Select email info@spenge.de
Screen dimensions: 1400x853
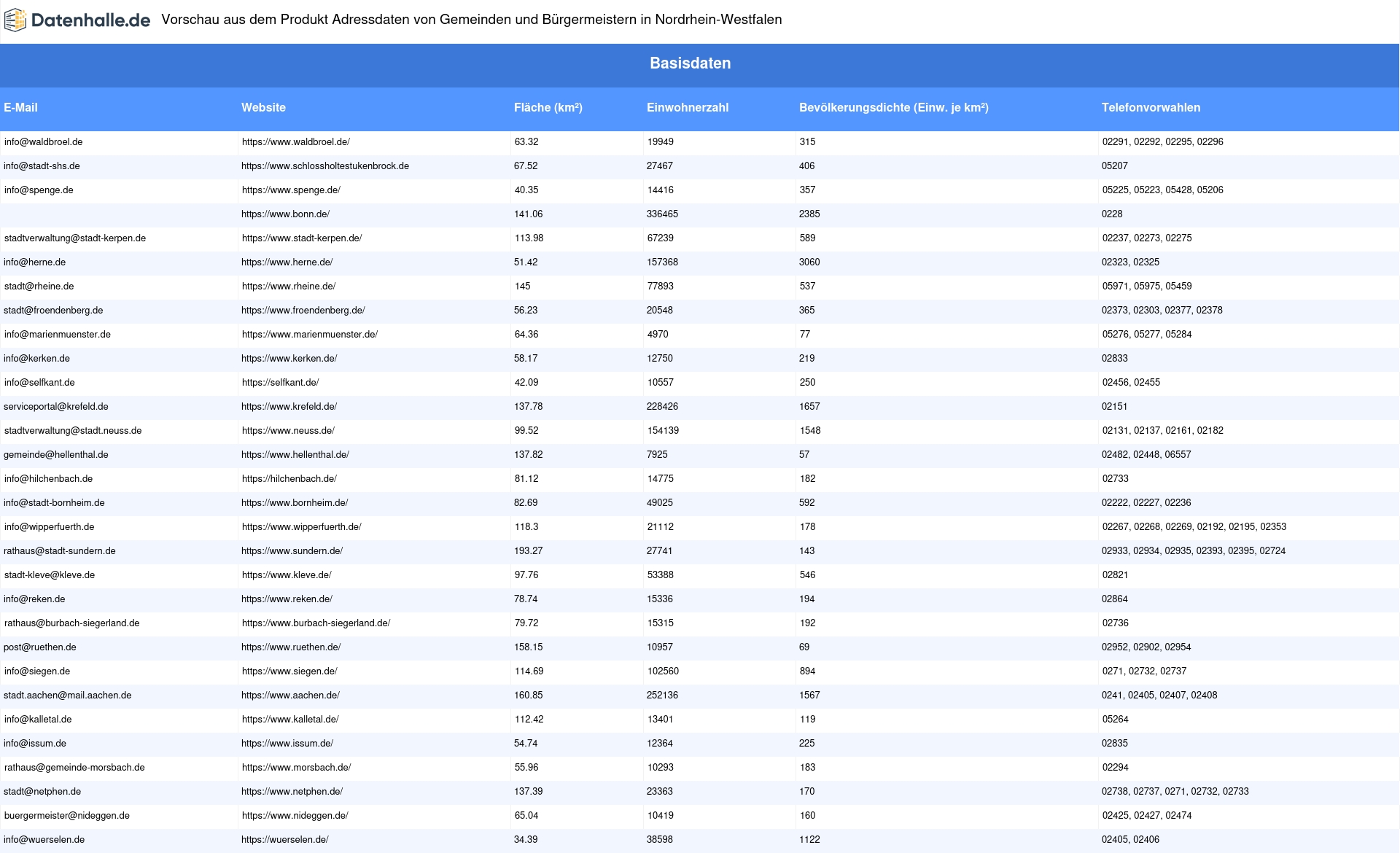tap(39, 190)
